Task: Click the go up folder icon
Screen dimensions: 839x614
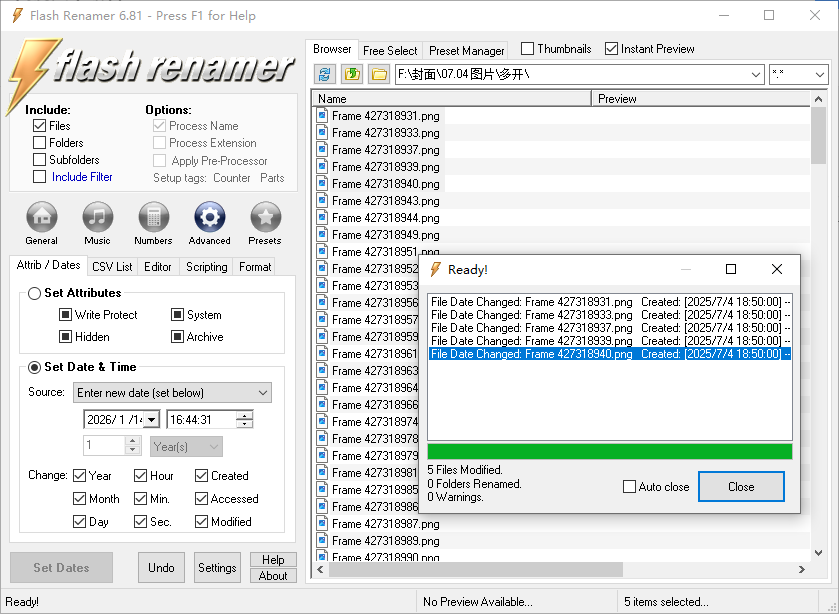Action: (352, 74)
